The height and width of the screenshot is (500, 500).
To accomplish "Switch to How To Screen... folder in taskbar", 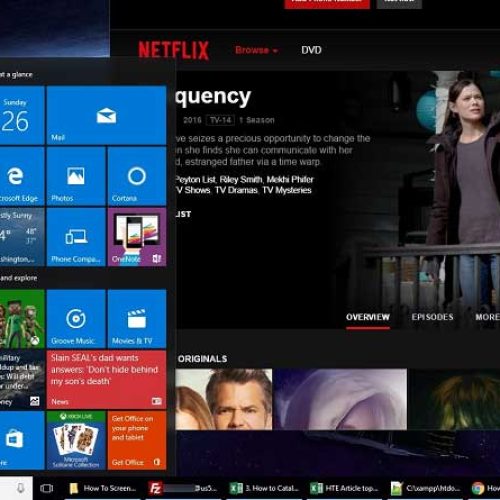I will [x=103, y=488].
